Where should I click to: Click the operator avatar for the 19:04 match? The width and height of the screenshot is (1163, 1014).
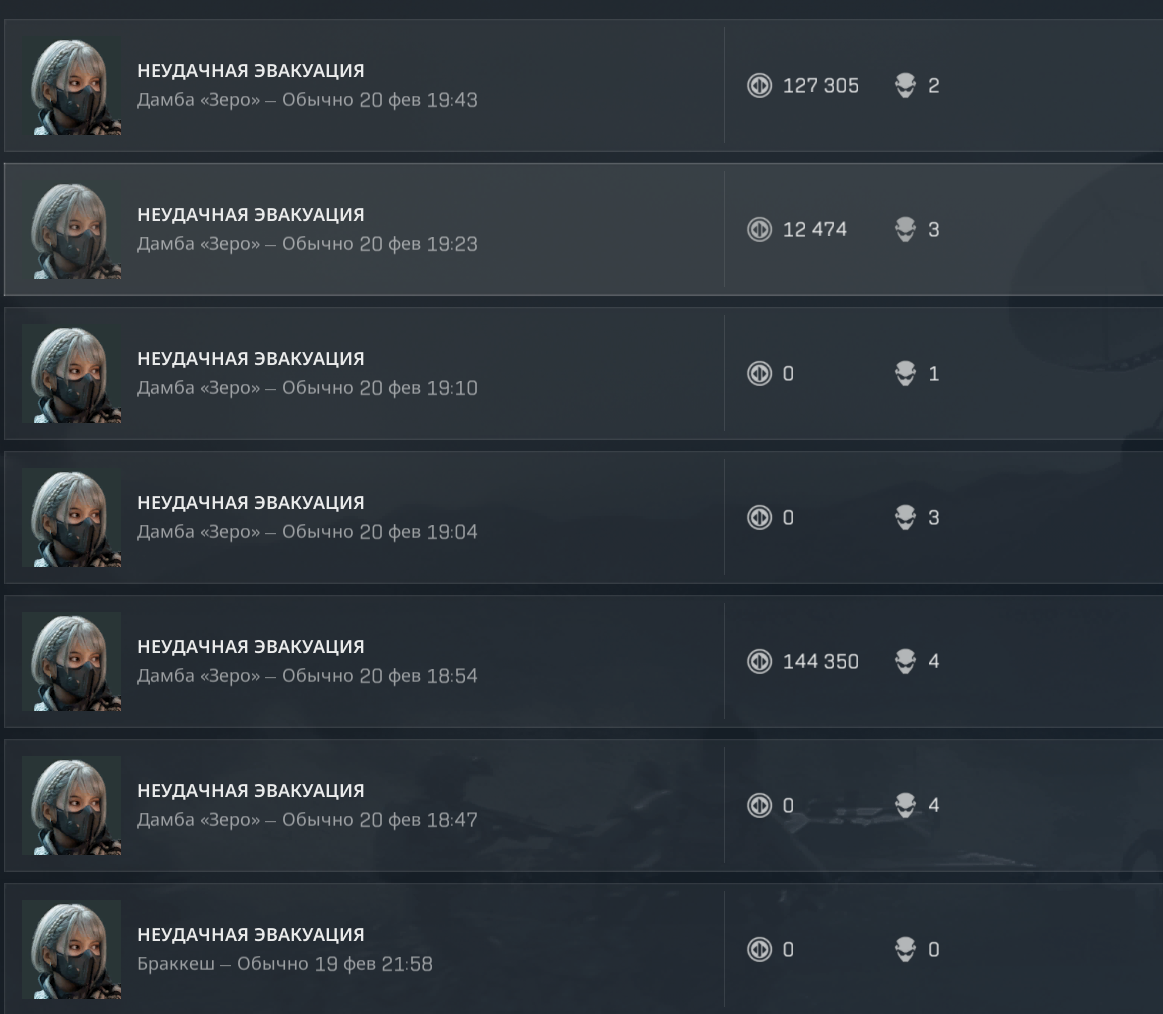[72, 518]
